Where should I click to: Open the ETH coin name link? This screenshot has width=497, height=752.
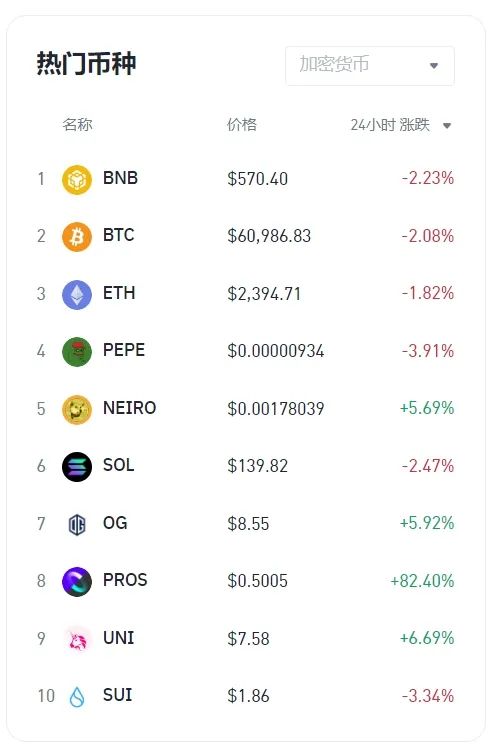(x=119, y=293)
